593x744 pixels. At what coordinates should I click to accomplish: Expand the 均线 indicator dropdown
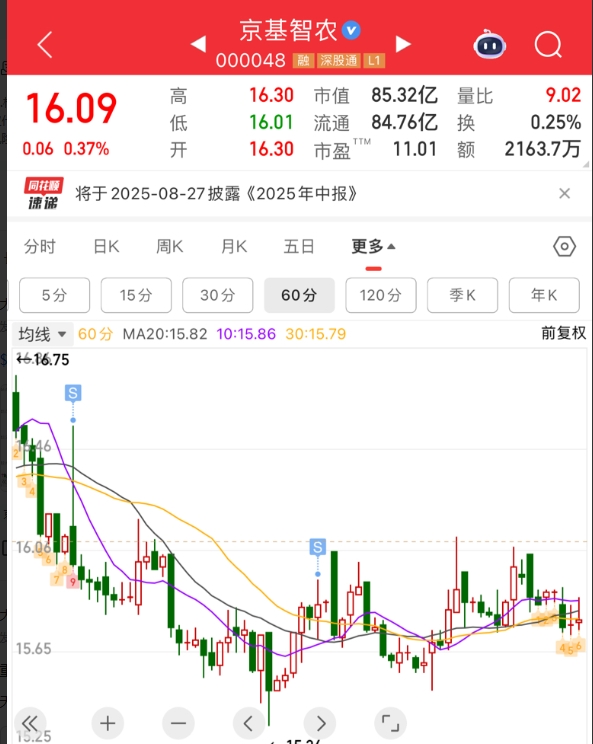point(42,334)
